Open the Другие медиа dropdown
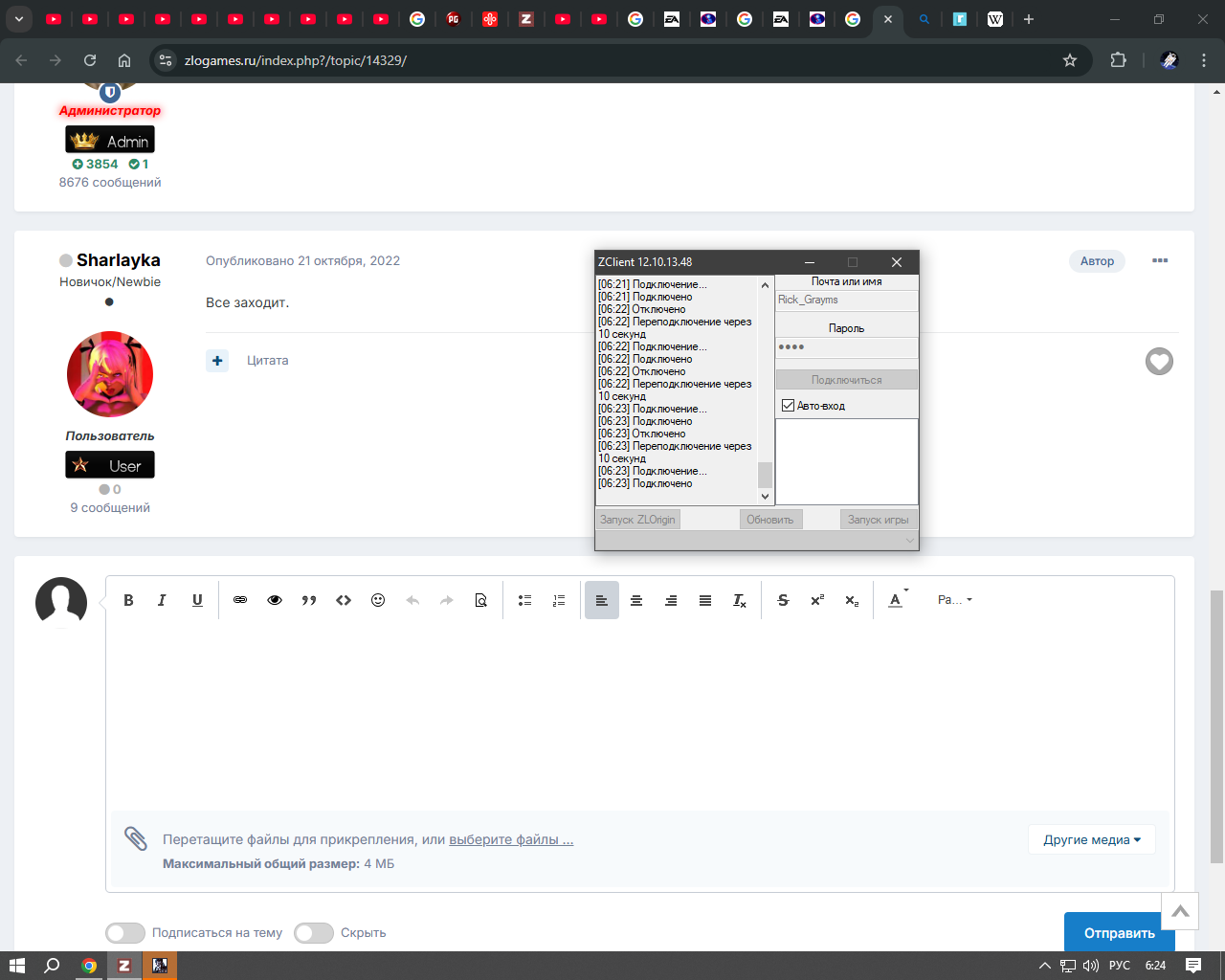Image resolution: width=1225 pixels, height=980 pixels. coord(1092,839)
